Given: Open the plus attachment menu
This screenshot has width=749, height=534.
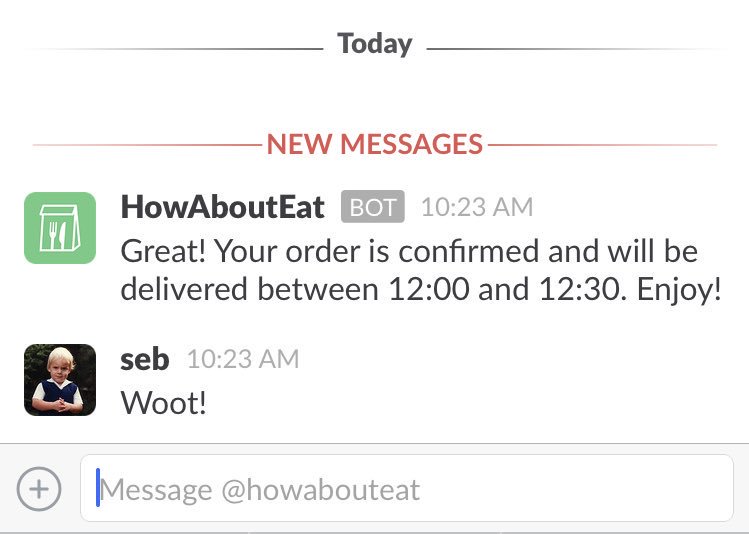Looking at the screenshot, I should [x=39, y=489].
